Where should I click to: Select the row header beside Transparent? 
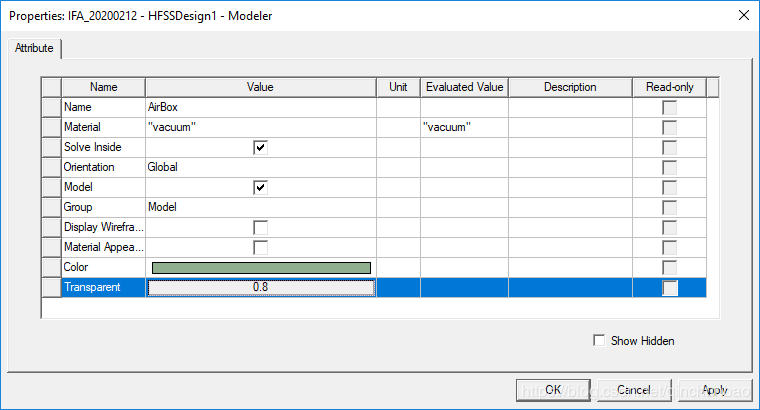point(51,287)
